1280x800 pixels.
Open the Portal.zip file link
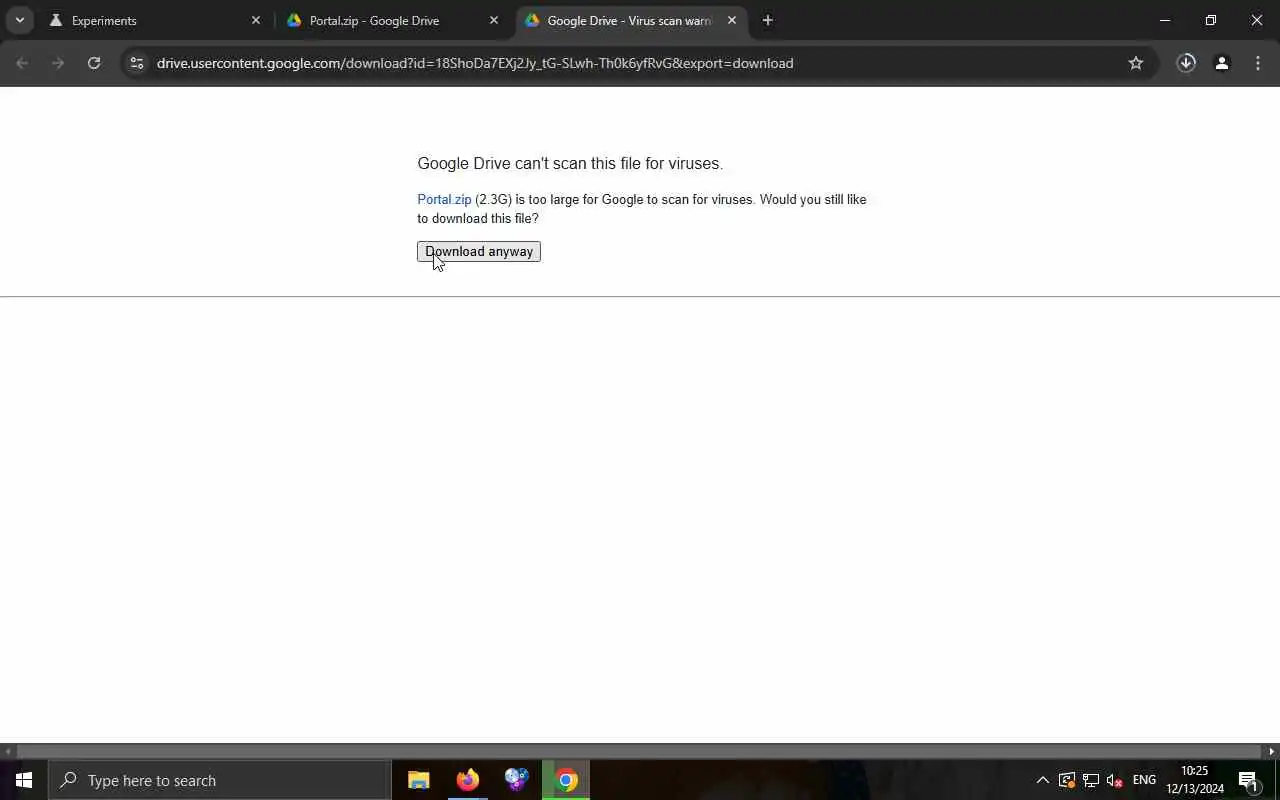tap(444, 199)
